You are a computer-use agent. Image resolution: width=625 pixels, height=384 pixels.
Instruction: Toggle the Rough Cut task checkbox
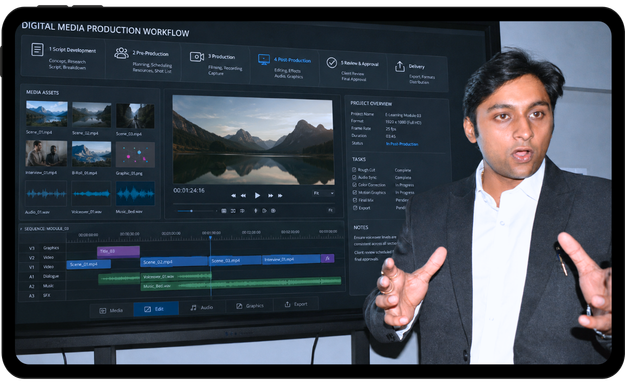point(354,169)
